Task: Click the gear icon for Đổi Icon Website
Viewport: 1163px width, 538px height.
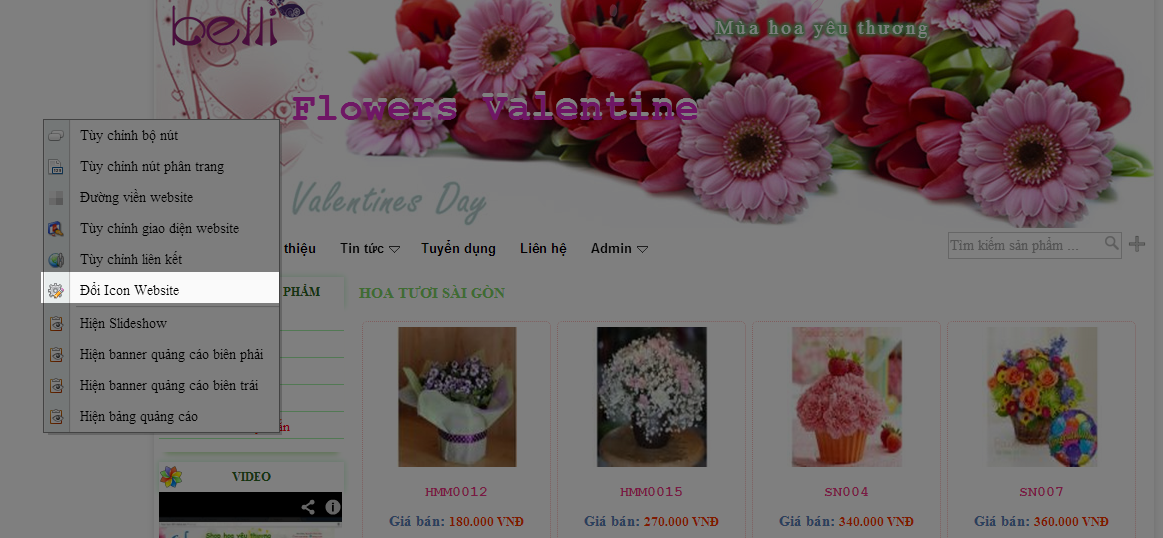Action: coord(56,291)
